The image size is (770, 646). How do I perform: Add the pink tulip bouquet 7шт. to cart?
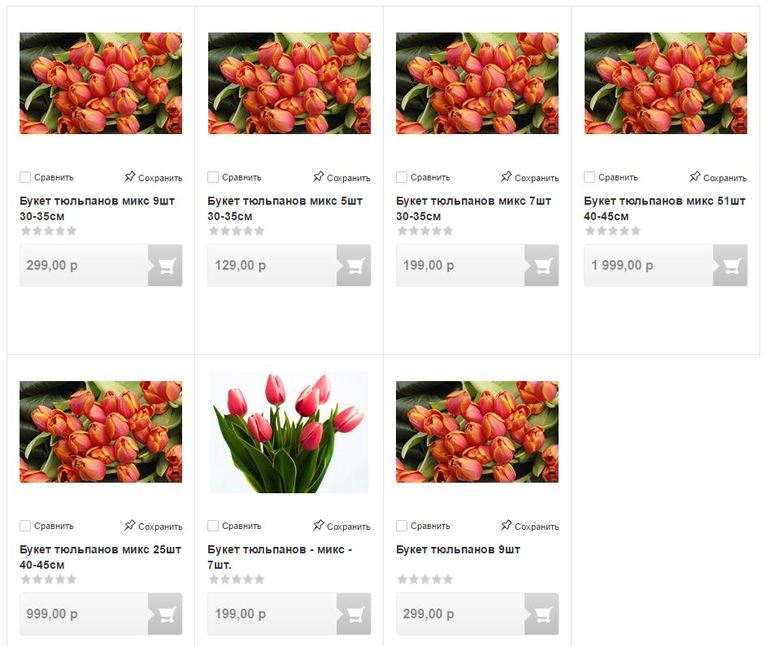[354, 614]
